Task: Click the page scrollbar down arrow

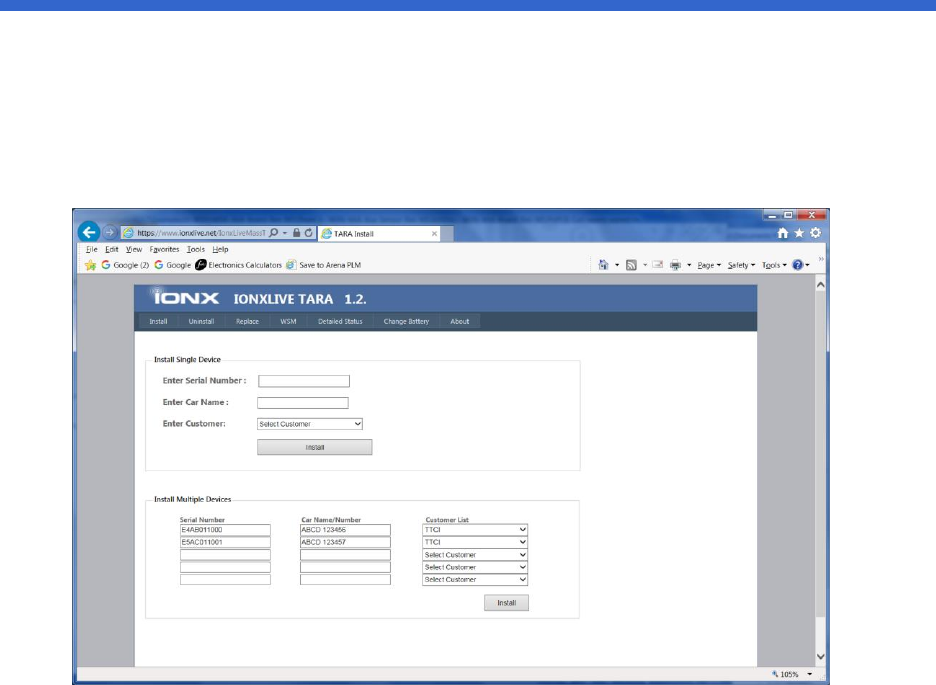Action: [820, 656]
